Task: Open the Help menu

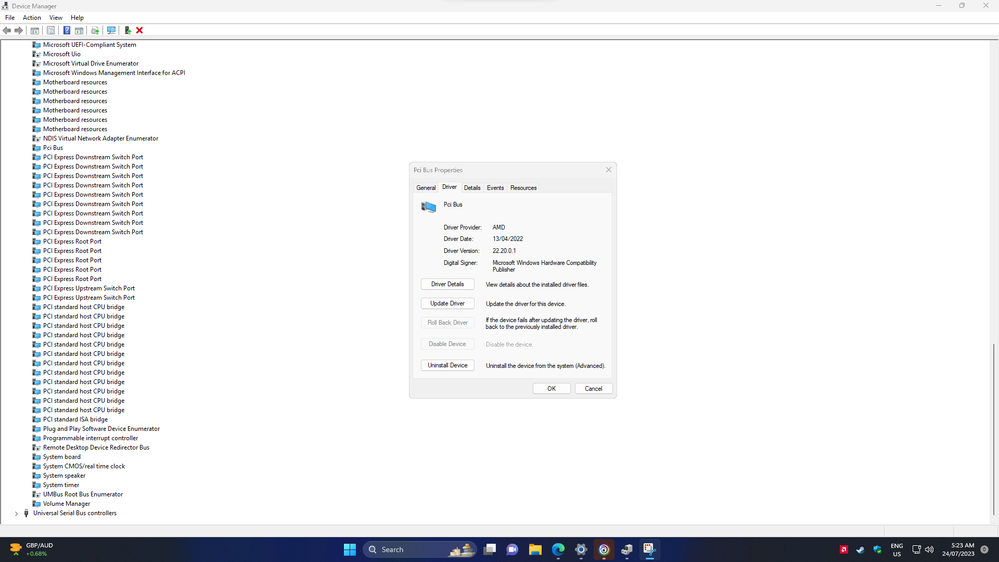Action: pyautogui.click(x=77, y=18)
